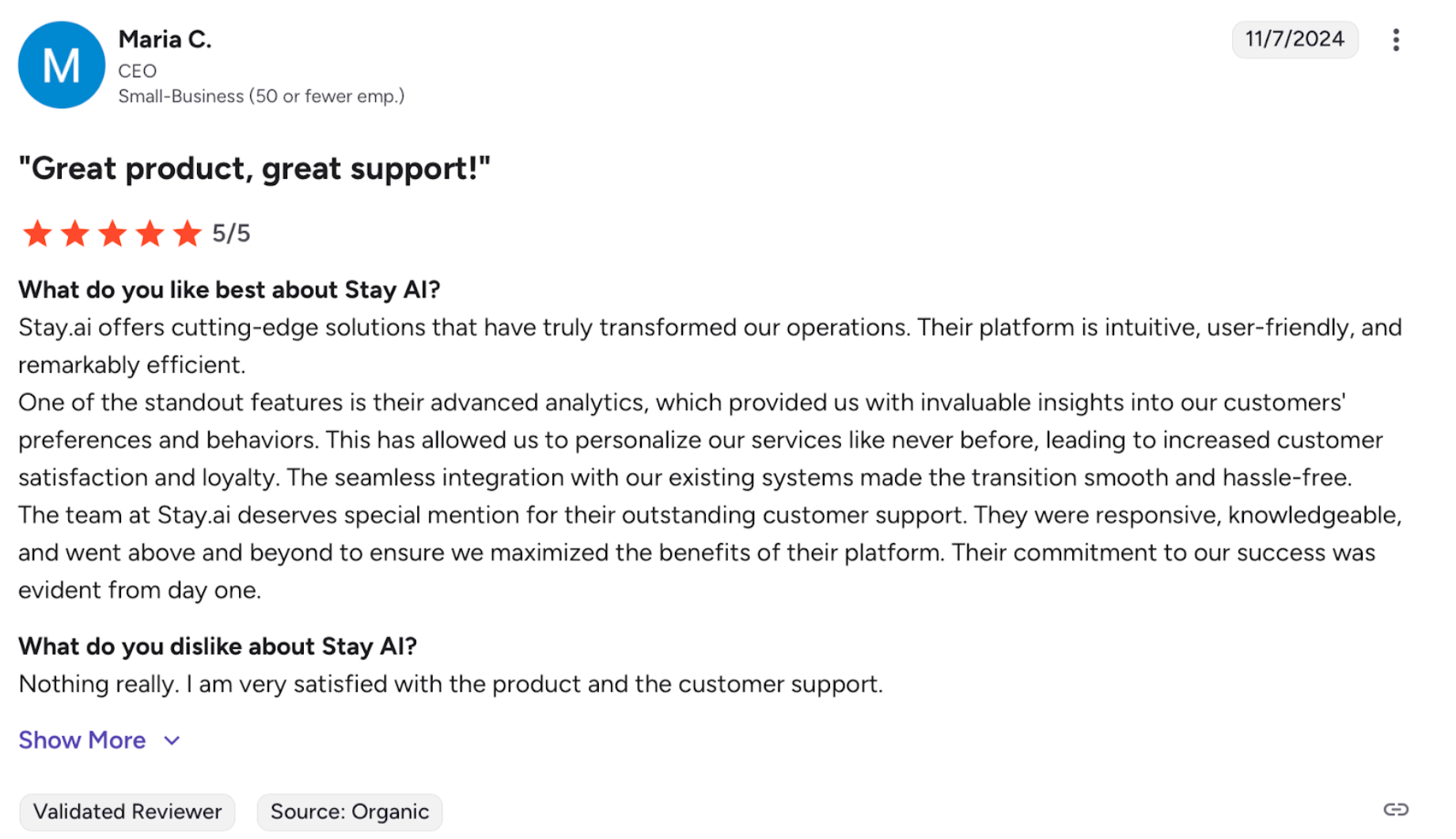The width and height of the screenshot is (1456, 839).
Task: Click the CEO job title text
Action: (137, 71)
